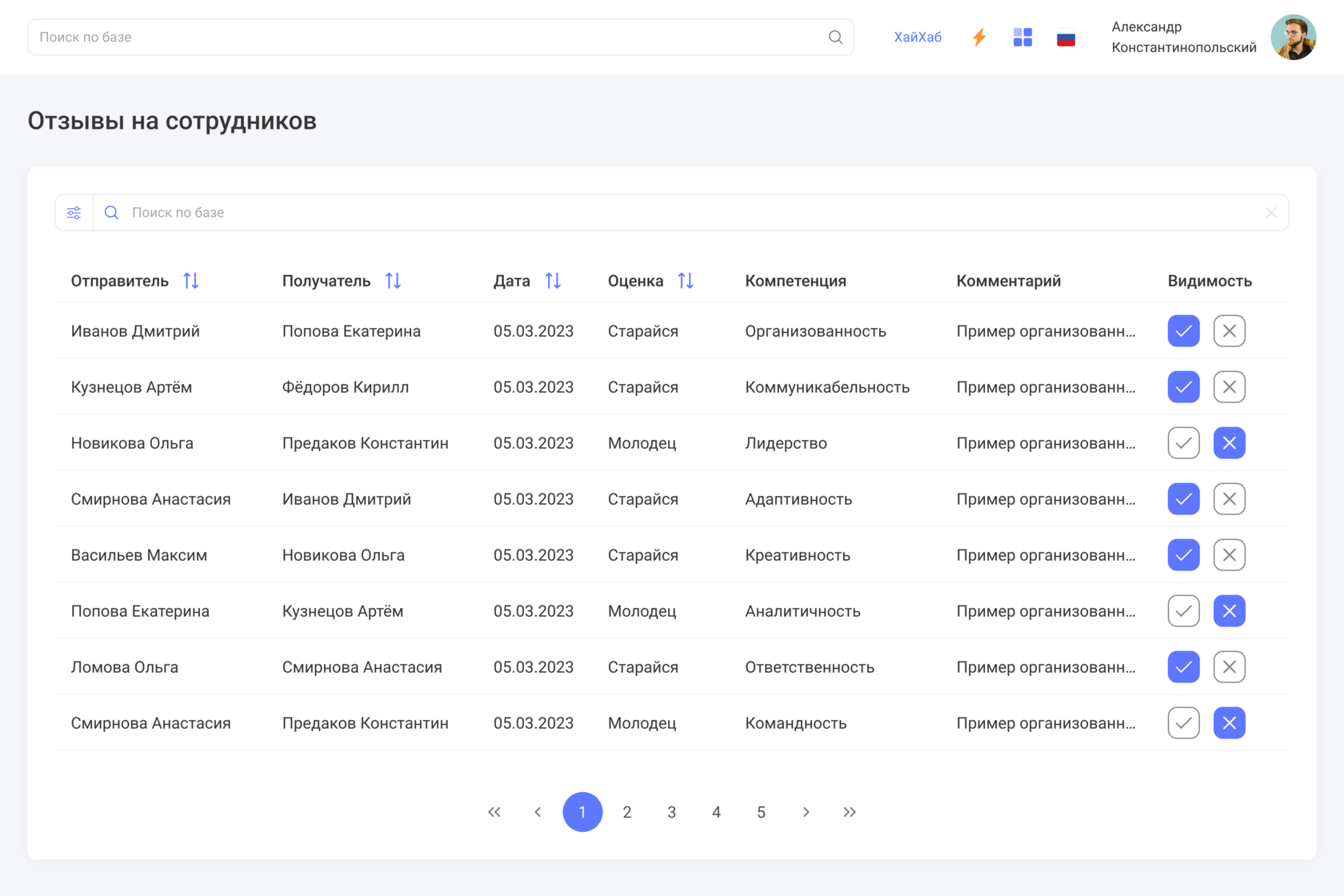Open the filter settings icon in the table toolbar

coord(74,213)
